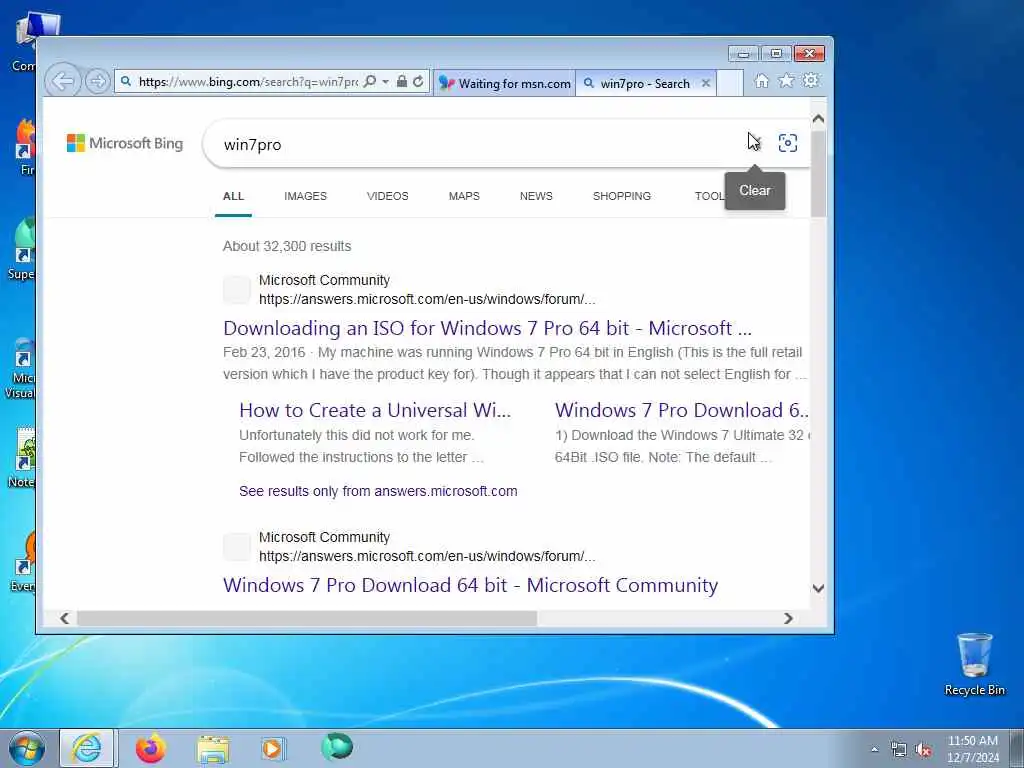The height and width of the screenshot is (768, 1024).
Task: Click the second Microsoft Community site name
Action: (x=324, y=537)
